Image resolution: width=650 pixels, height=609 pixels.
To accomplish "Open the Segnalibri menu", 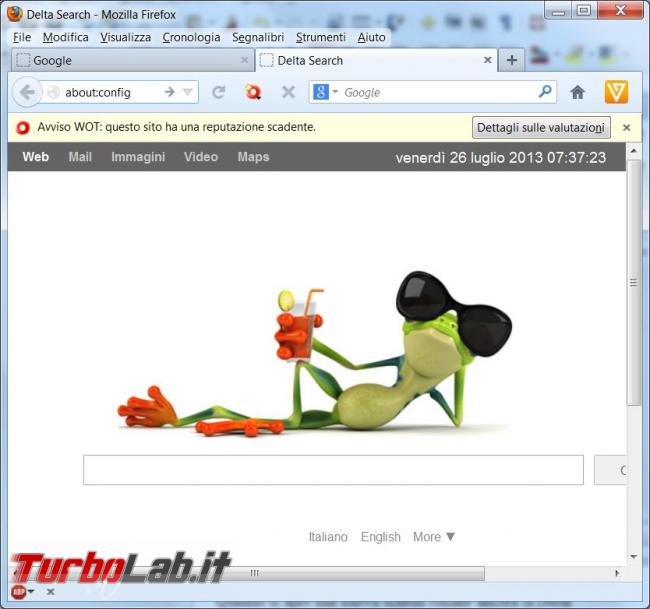I will coord(258,37).
